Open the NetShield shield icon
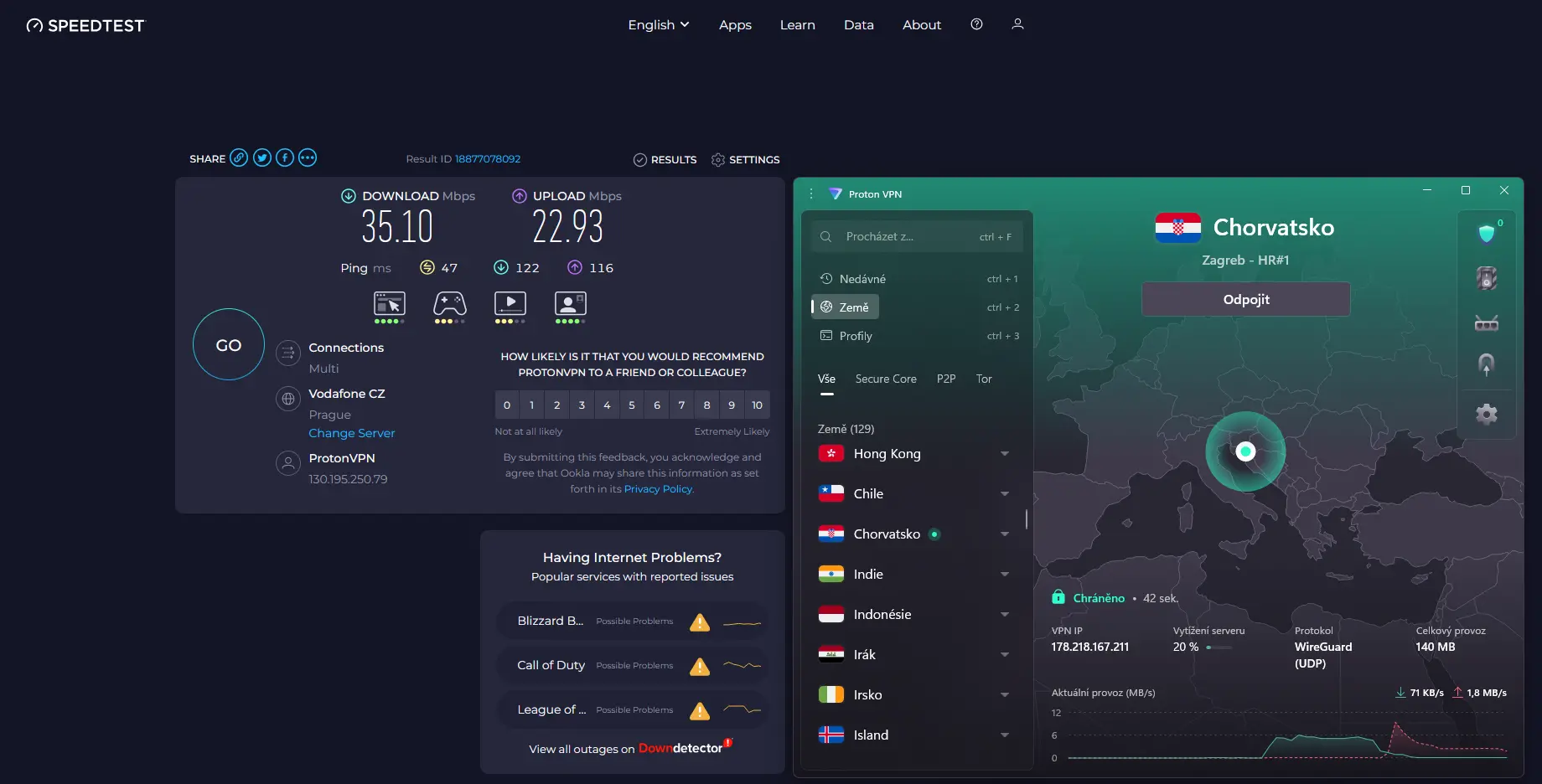This screenshot has height=784, width=1542. 1488,233
